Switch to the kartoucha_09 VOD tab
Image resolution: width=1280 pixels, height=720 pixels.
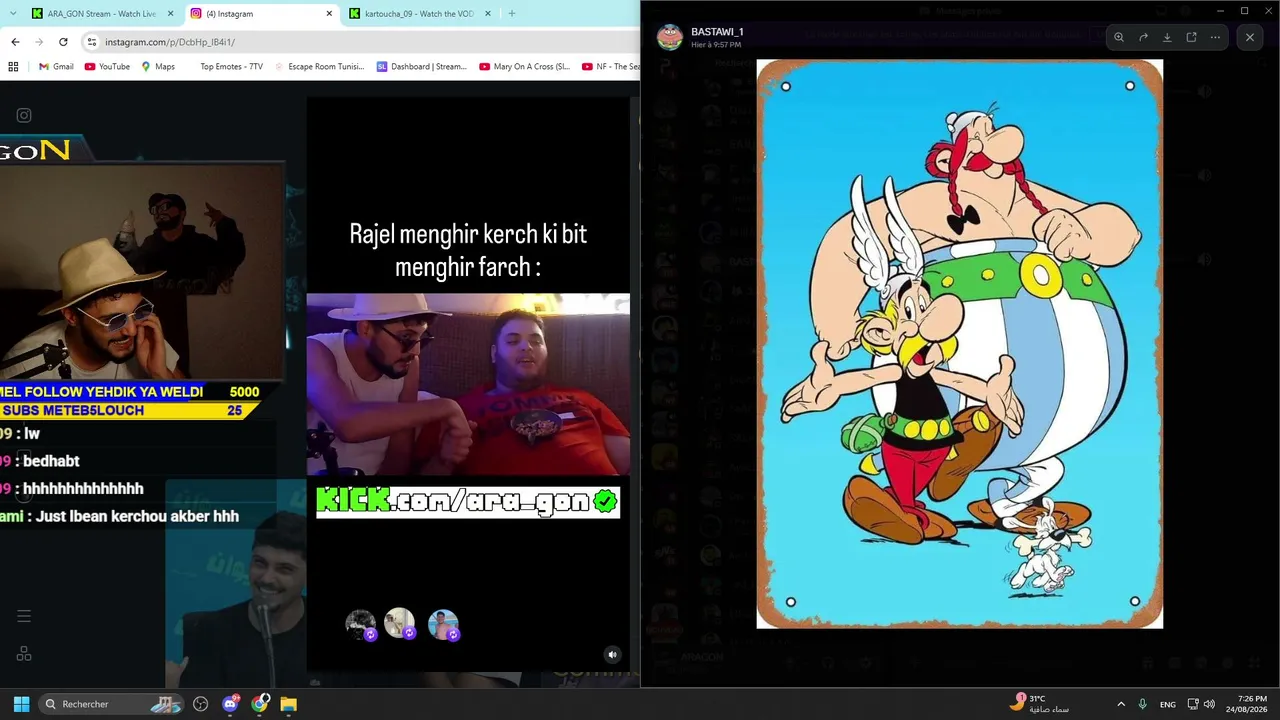[419, 14]
